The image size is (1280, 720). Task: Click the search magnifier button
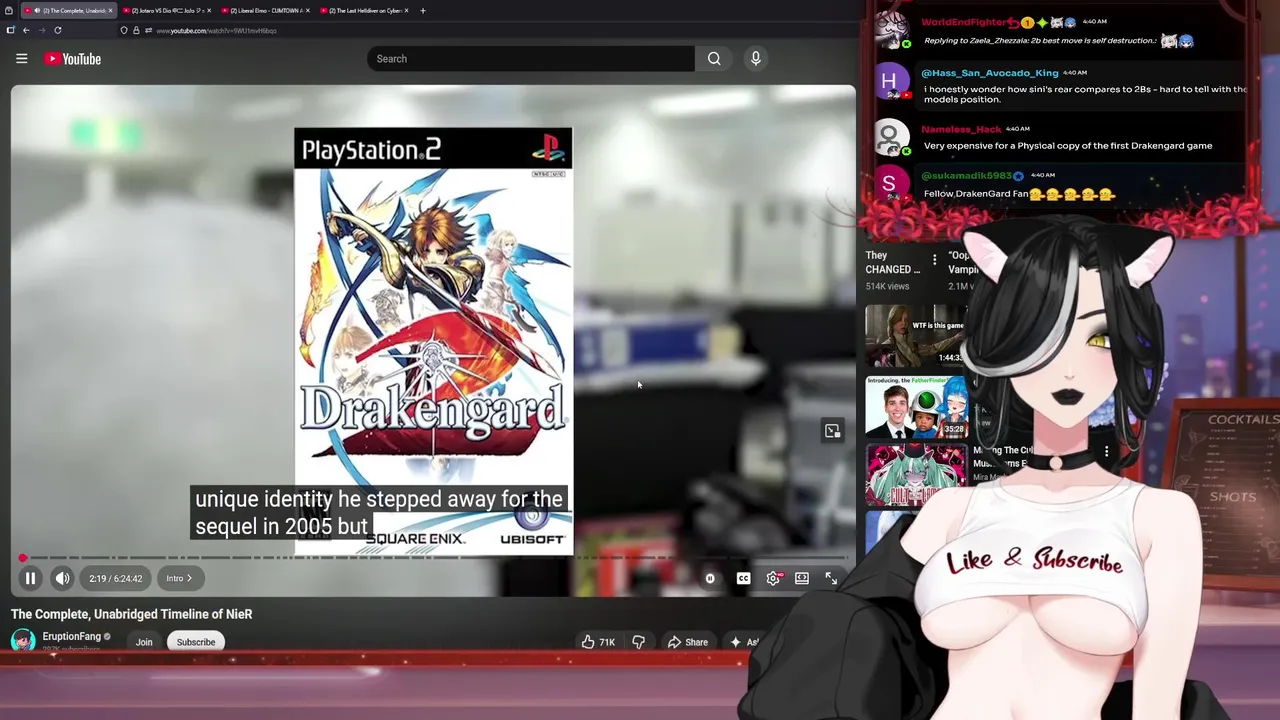tap(714, 59)
